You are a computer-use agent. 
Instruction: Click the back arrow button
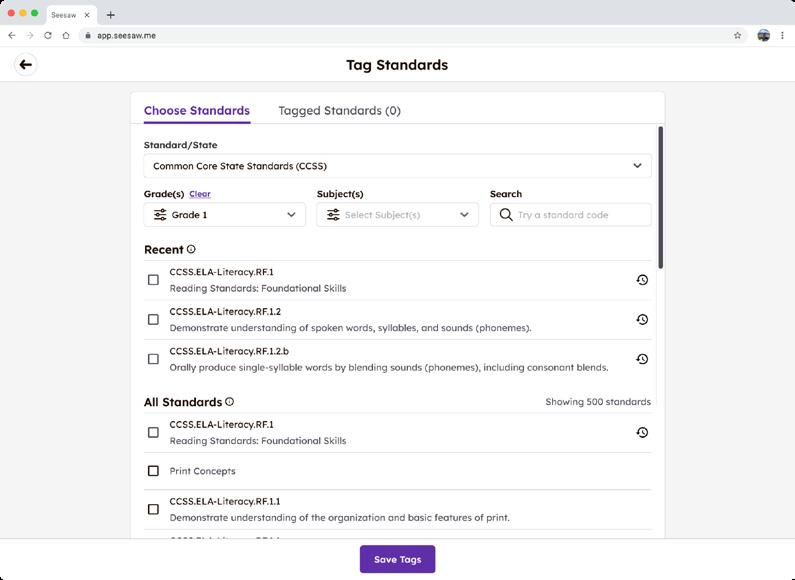tap(26, 65)
